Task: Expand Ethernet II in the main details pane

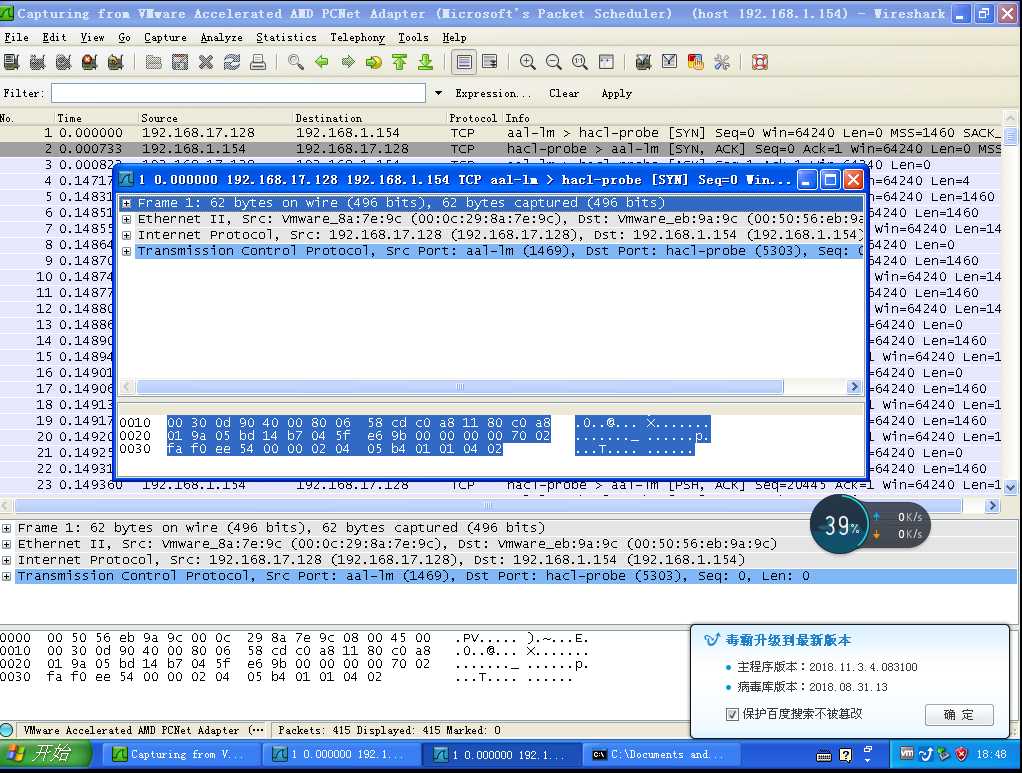Action: (x=7, y=544)
